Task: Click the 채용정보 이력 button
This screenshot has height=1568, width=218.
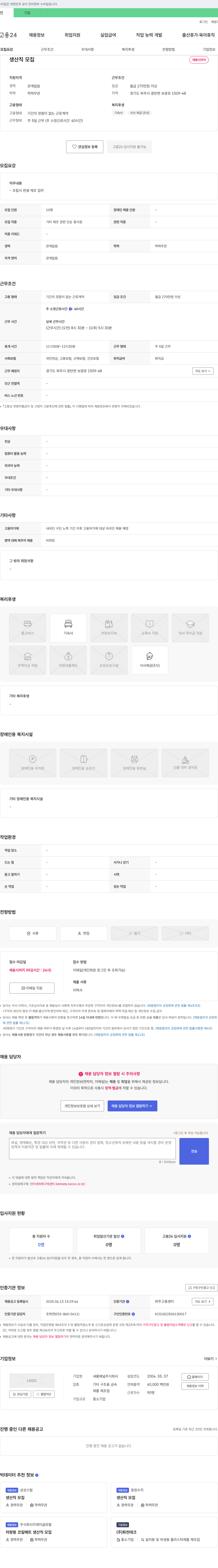Action: pyautogui.click(x=195, y=1386)
